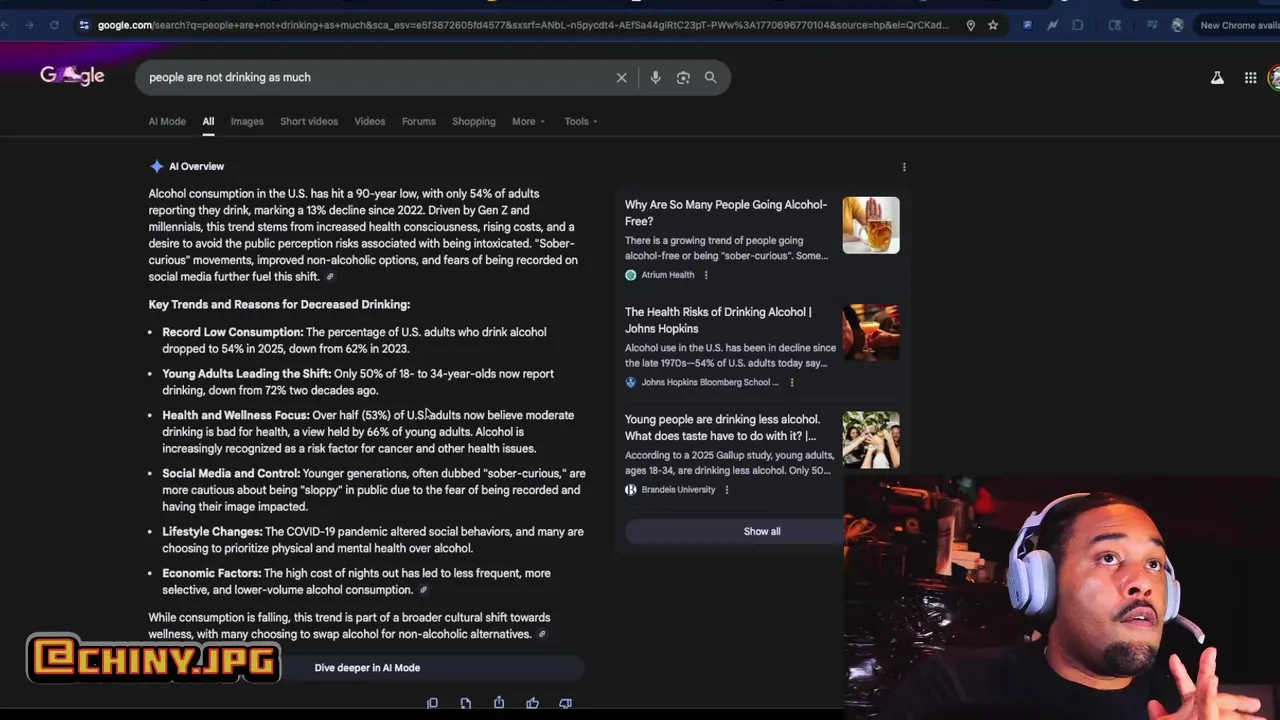The height and width of the screenshot is (720, 1280).
Task: Switch to AI Mode tab
Action: coord(167,121)
